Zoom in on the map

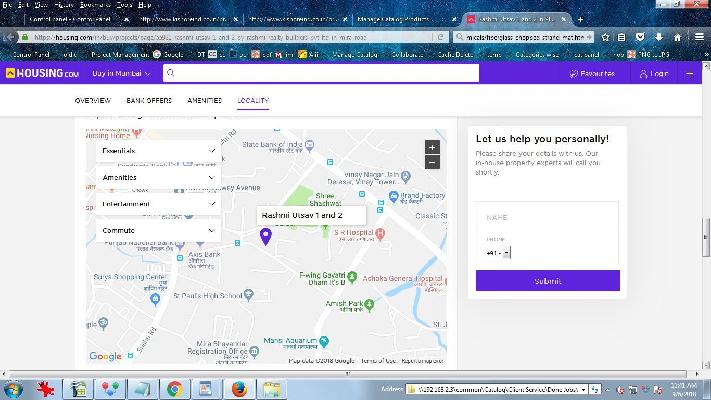[x=432, y=147]
